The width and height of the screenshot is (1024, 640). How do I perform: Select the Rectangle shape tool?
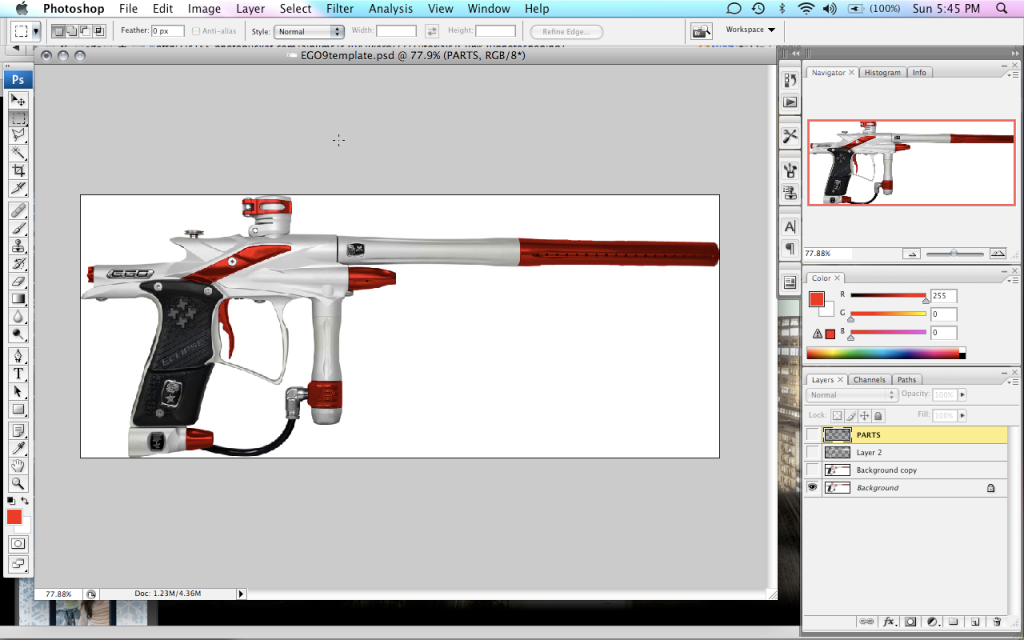18,409
